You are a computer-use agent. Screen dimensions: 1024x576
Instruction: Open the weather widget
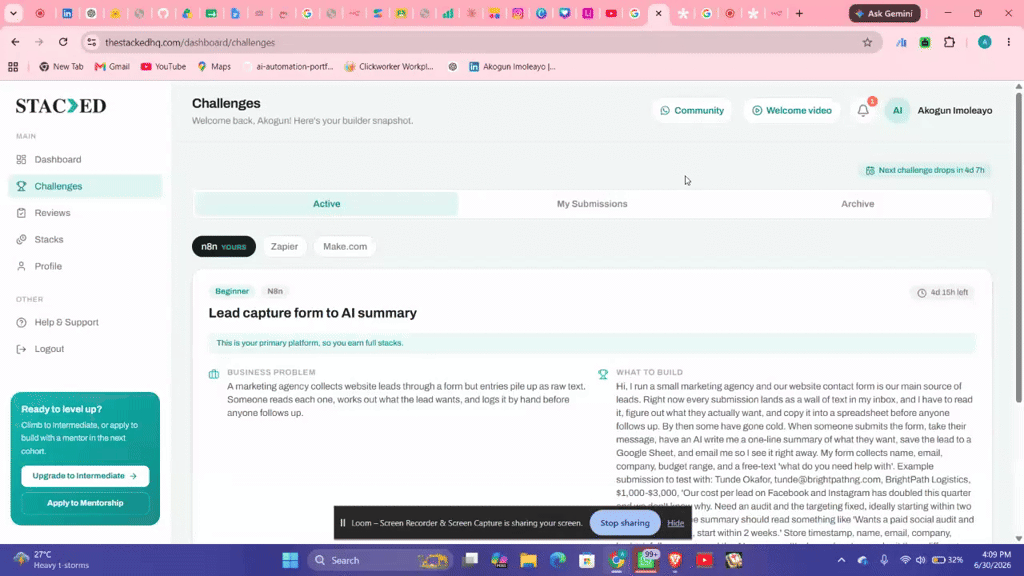tap(52, 560)
